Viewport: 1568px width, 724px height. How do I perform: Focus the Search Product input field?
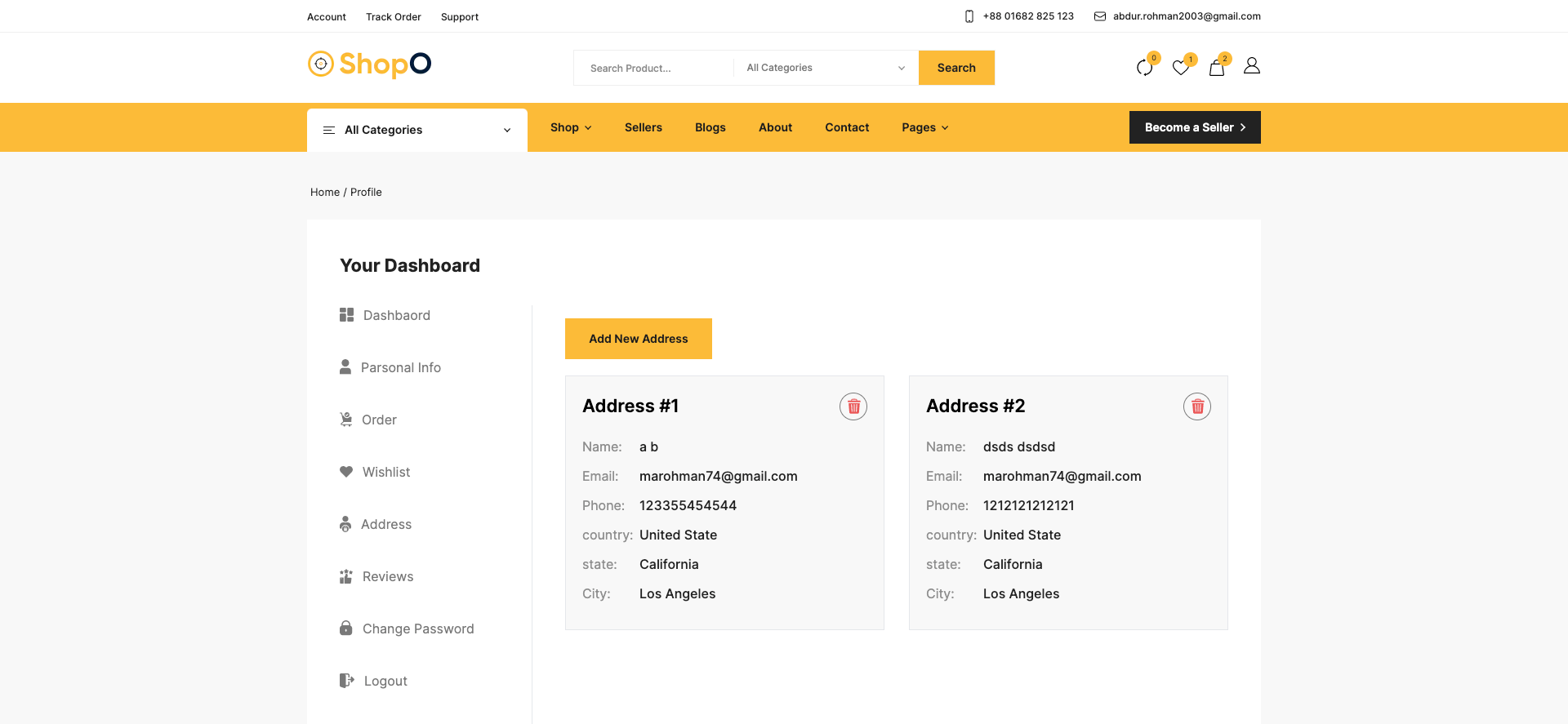[x=653, y=68]
